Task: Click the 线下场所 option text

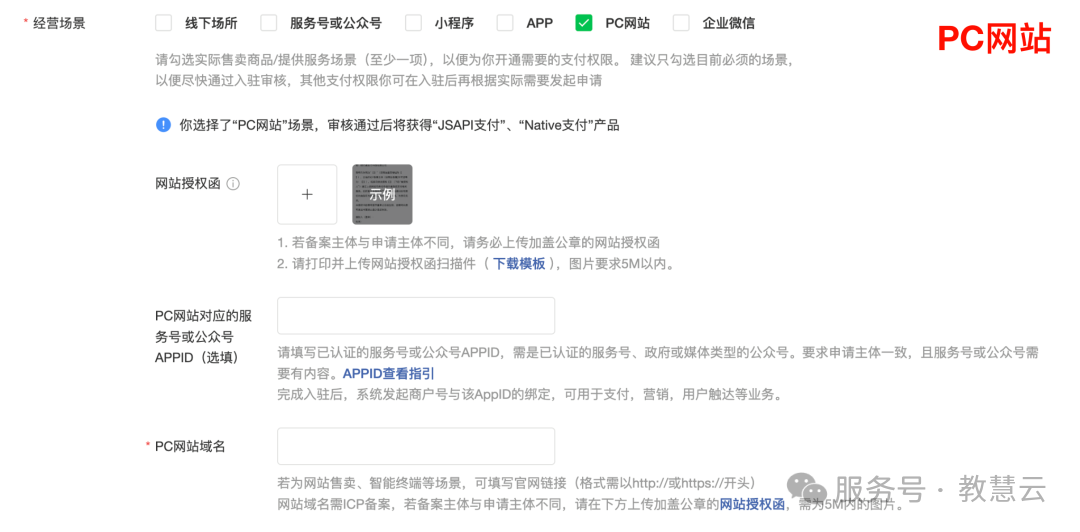Action: pos(211,23)
